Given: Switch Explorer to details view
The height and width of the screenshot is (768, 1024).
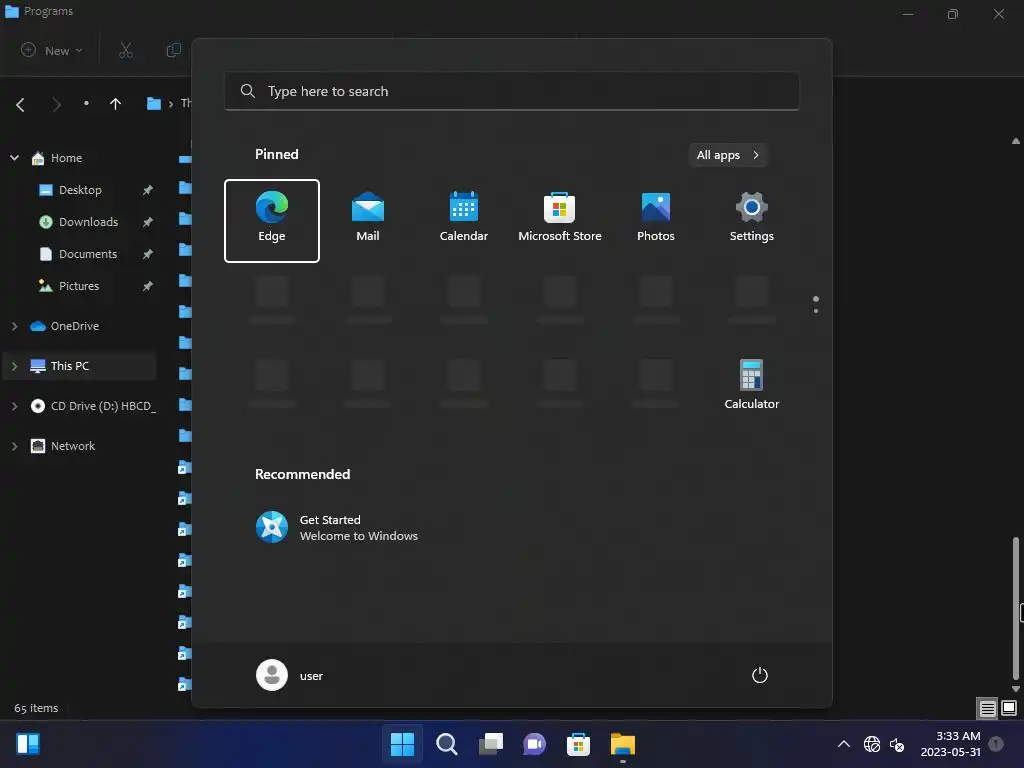Looking at the screenshot, I should coord(987,708).
